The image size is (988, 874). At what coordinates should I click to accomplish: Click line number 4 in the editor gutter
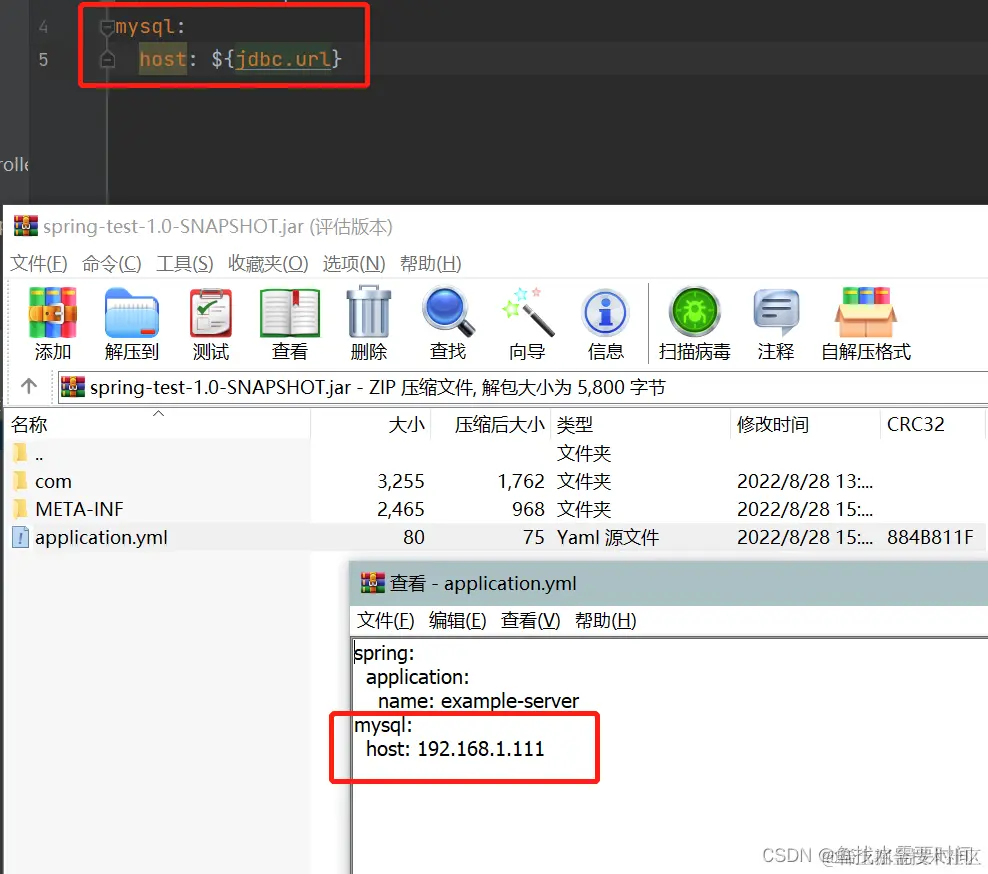pyautogui.click(x=43, y=26)
